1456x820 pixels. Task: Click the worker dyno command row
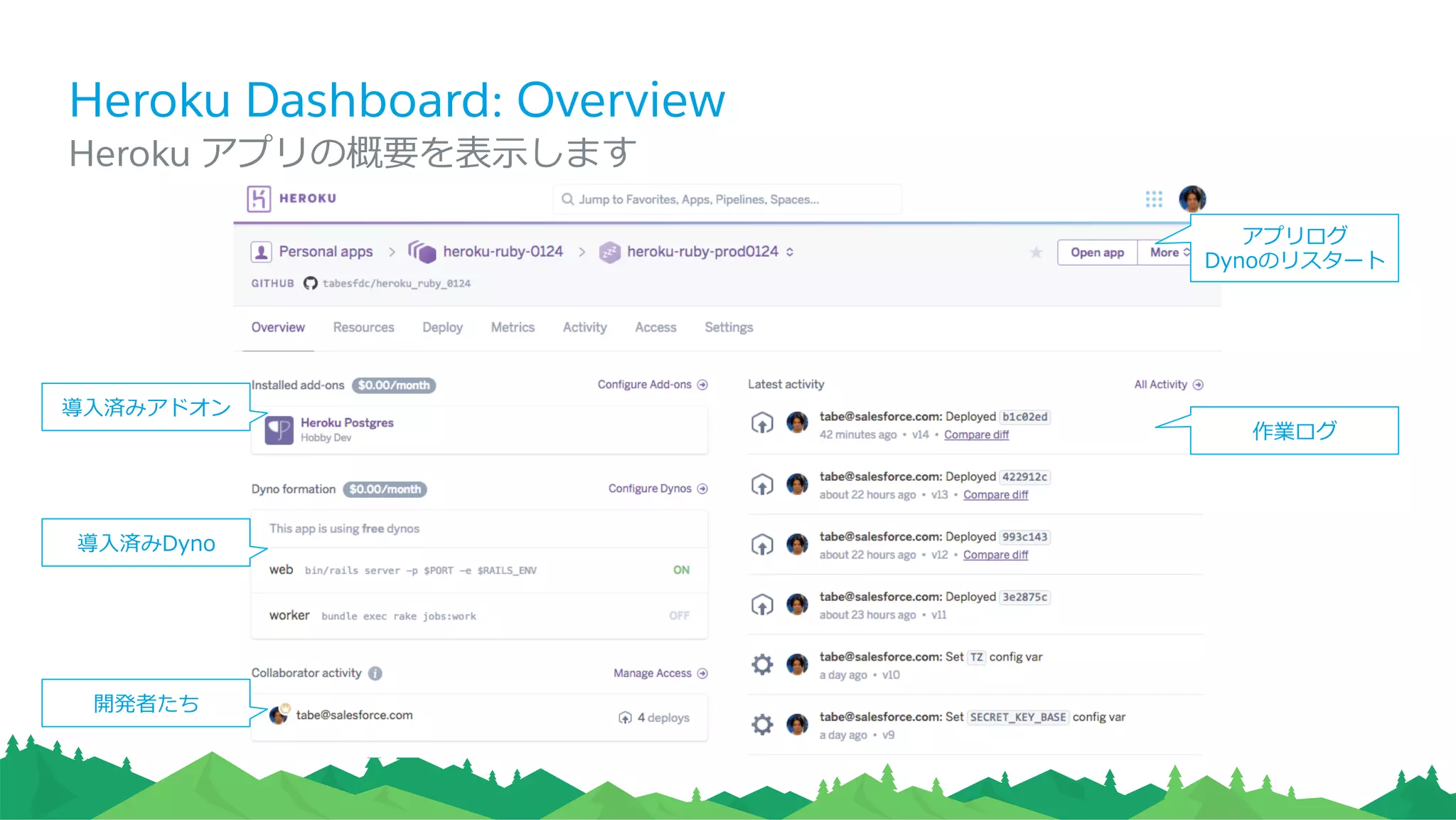point(479,616)
